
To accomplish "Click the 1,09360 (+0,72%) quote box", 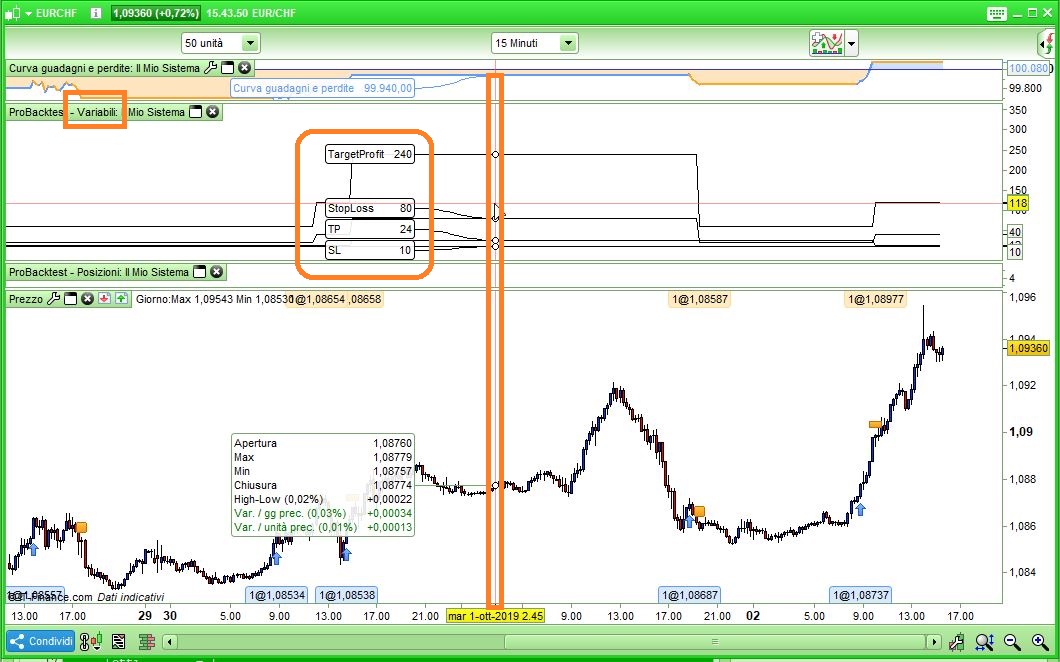I will [x=156, y=13].
